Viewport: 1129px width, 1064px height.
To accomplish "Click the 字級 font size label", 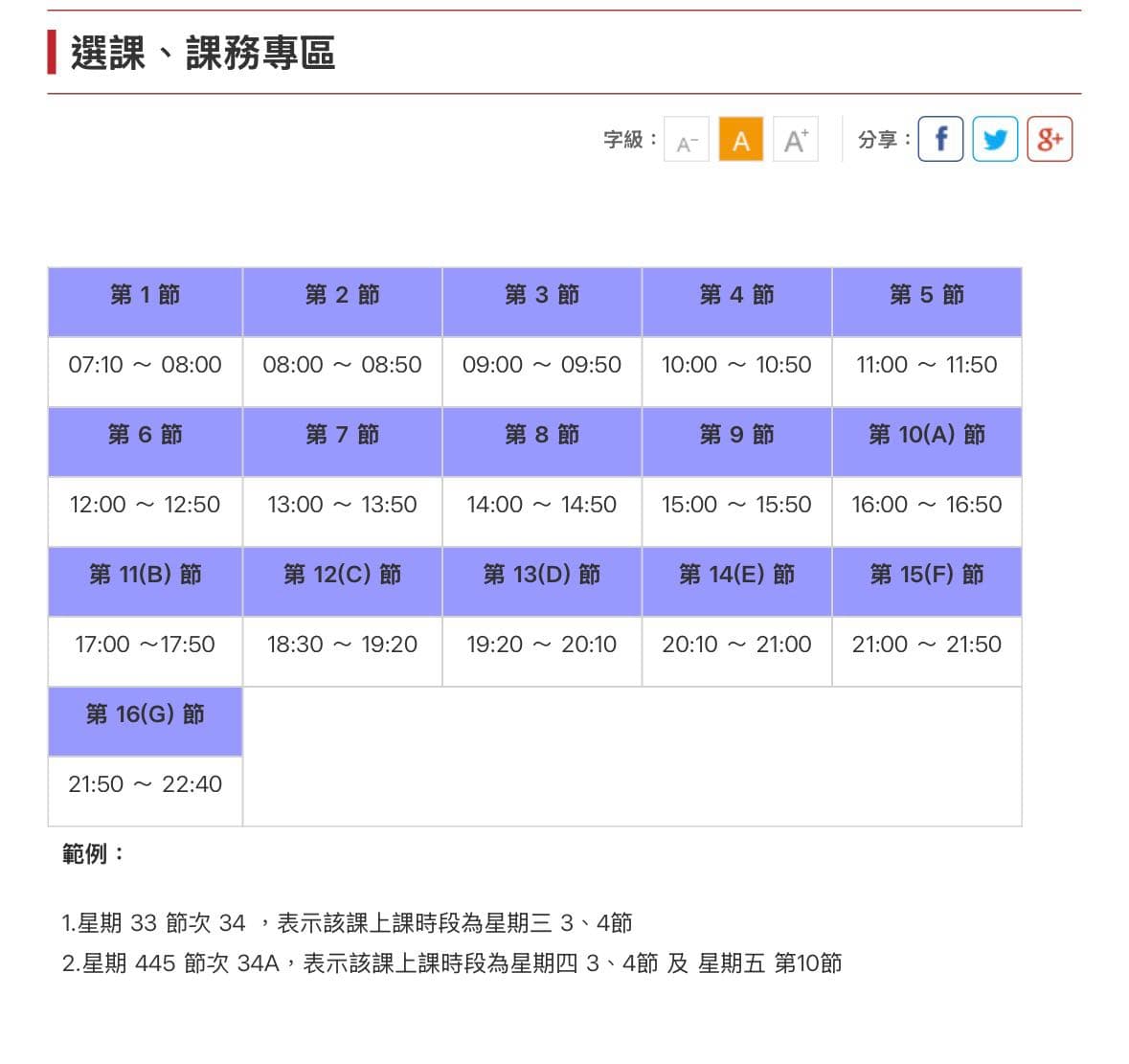I will (x=630, y=139).
